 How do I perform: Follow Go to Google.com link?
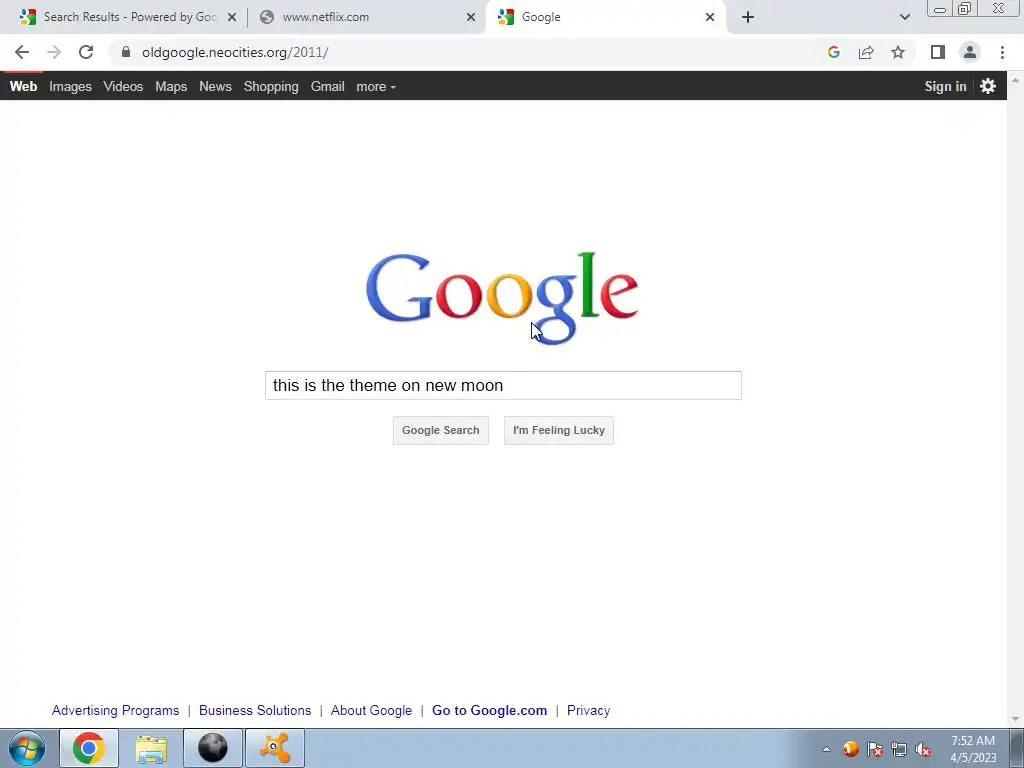pyautogui.click(x=490, y=711)
